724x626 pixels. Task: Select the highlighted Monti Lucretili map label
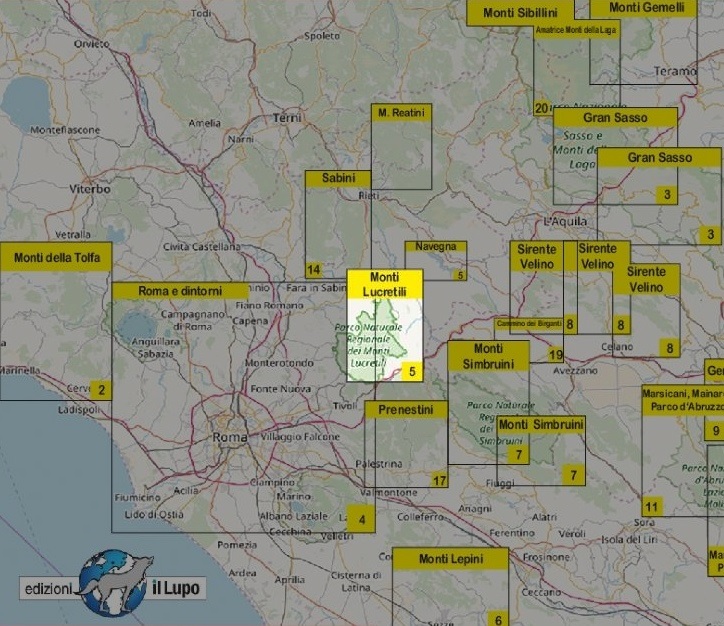(x=385, y=284)
